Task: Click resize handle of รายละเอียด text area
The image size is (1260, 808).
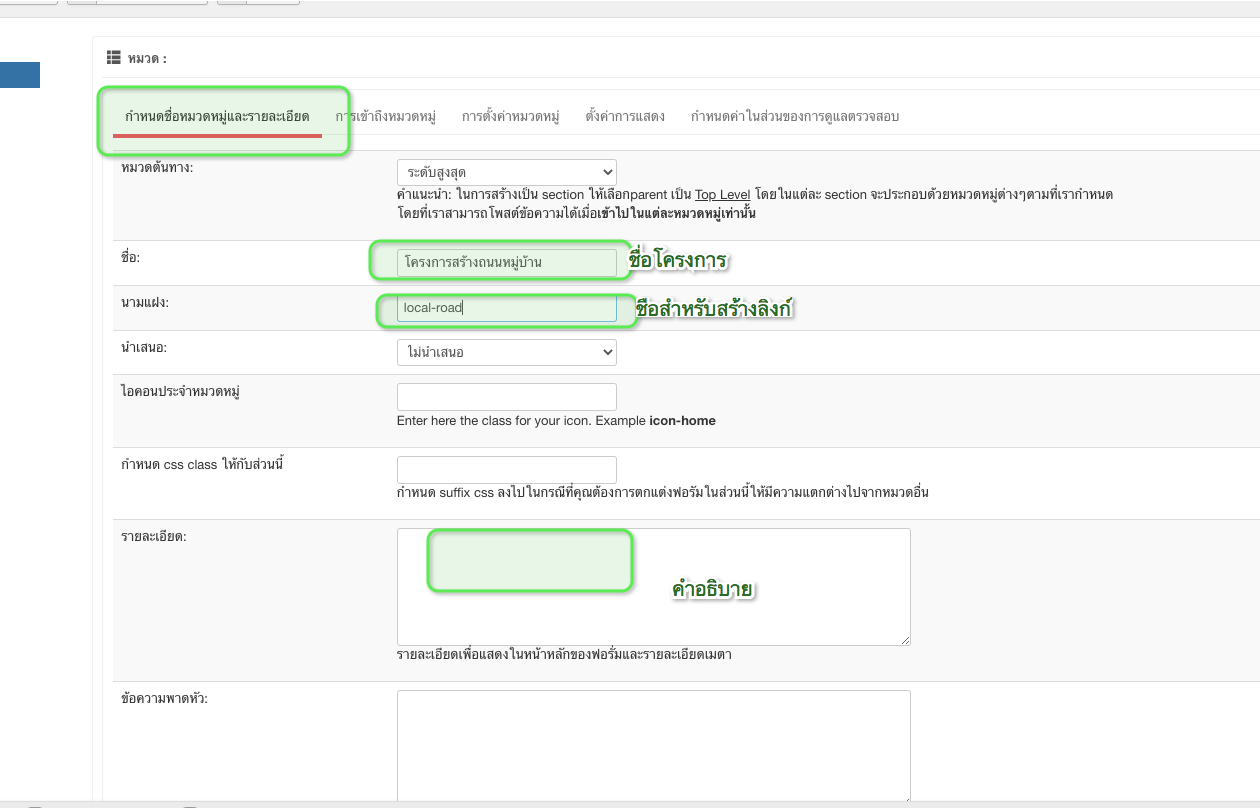Action: pos(905,640)
